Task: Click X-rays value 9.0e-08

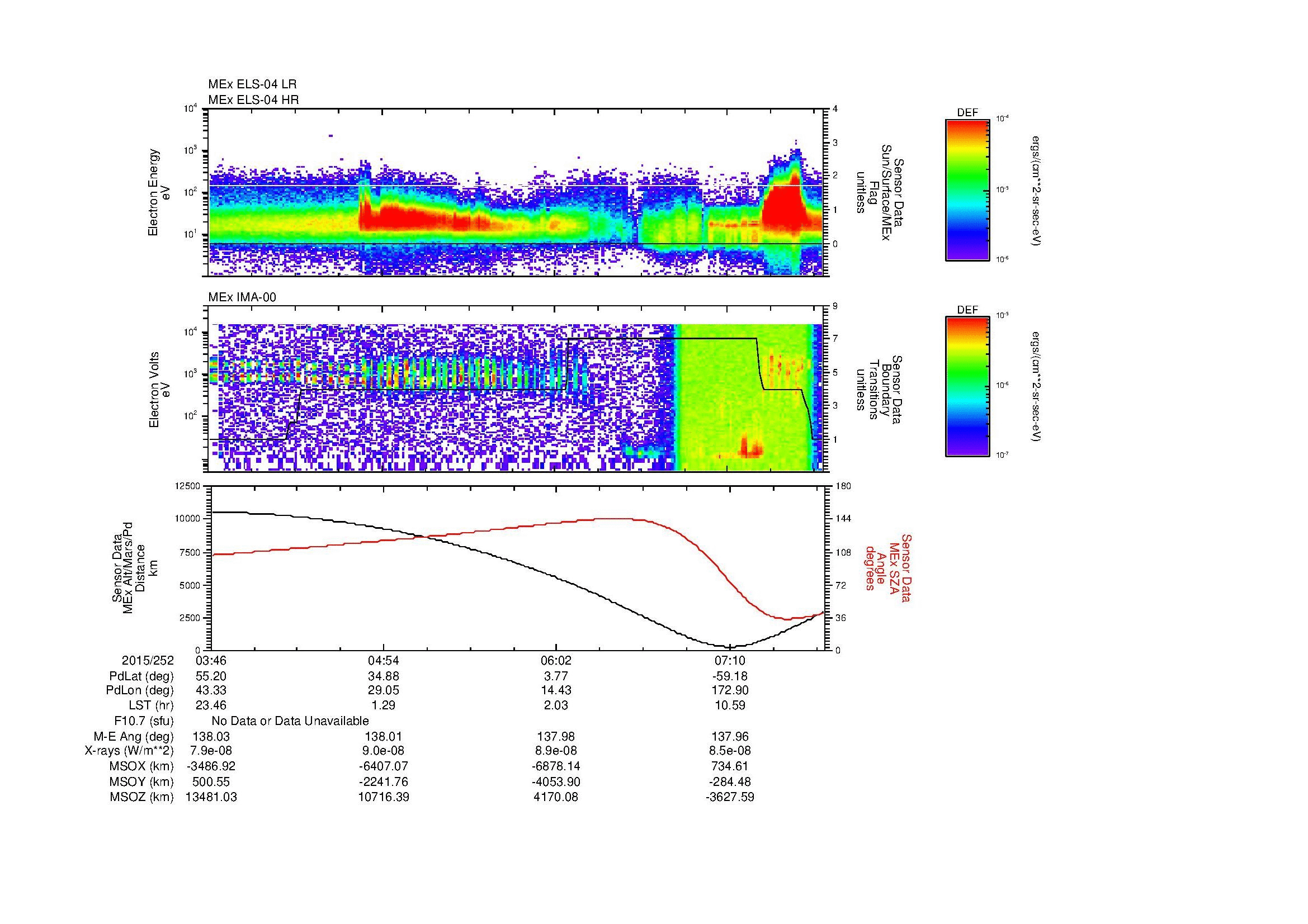Action: (x=384, y=751)
